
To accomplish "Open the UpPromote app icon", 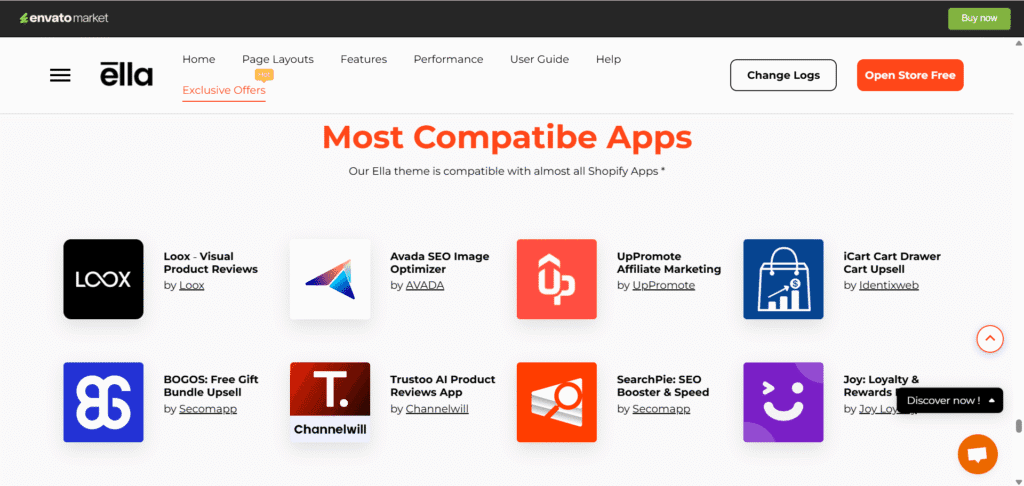I will point(556,279).
